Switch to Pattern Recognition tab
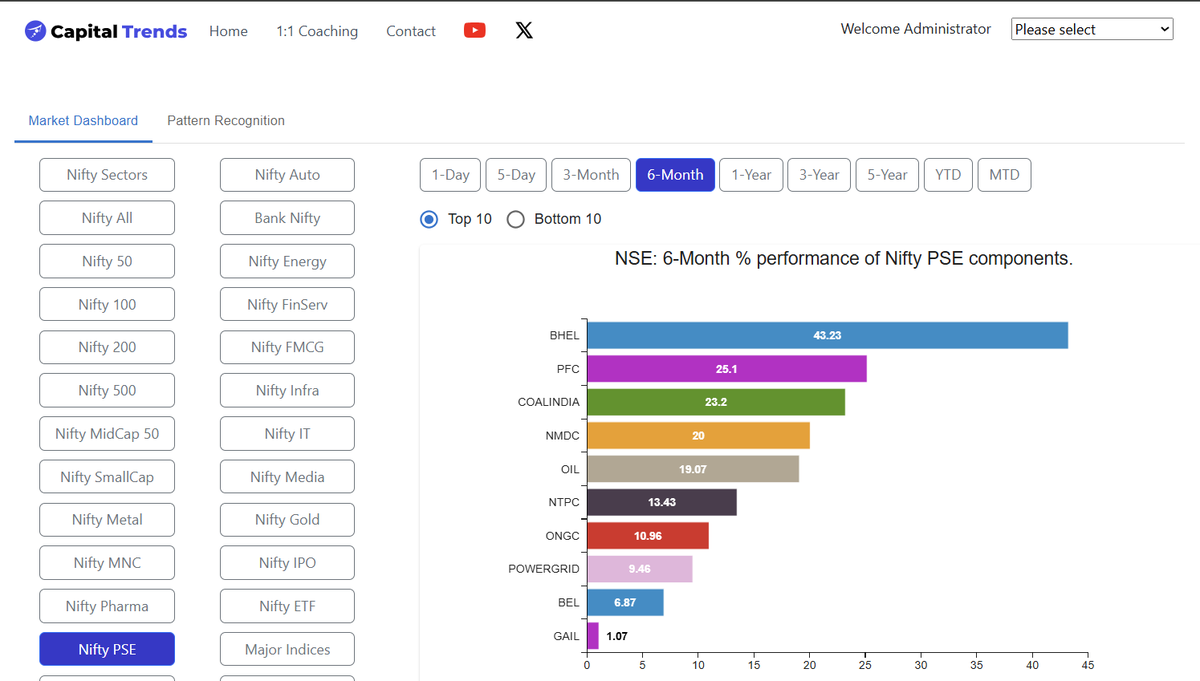This screenshot has width=1200, height=681. click(x=226, y=121)
